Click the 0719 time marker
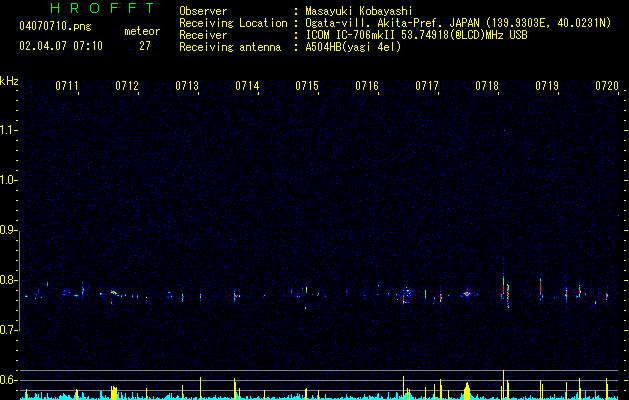Image resolution: width=629 pixels, height=400 pixels. (547, 86)
